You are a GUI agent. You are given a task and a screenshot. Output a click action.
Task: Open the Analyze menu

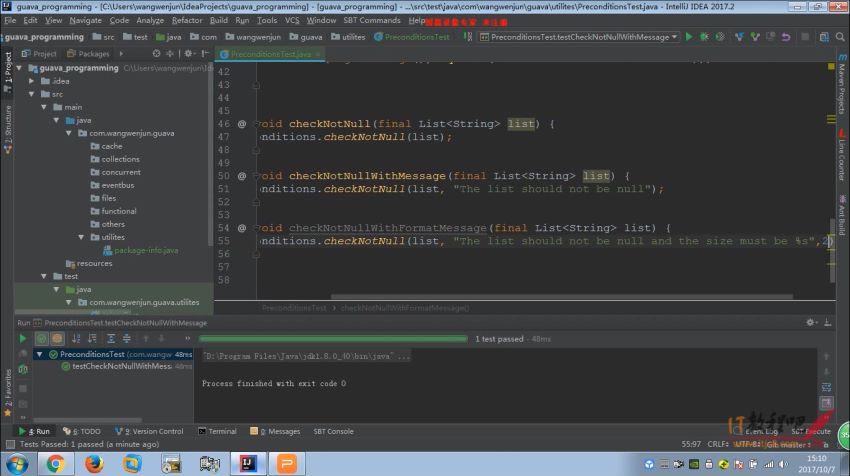click(150, 20)
